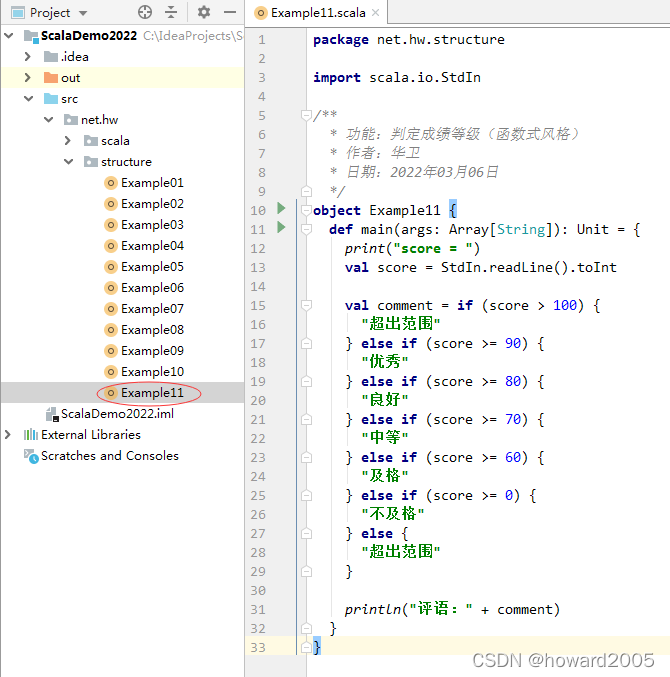The height and width of the screenshot is (677, 670).
Task: Fold the main method at line 11
Action: click(306, 229)
